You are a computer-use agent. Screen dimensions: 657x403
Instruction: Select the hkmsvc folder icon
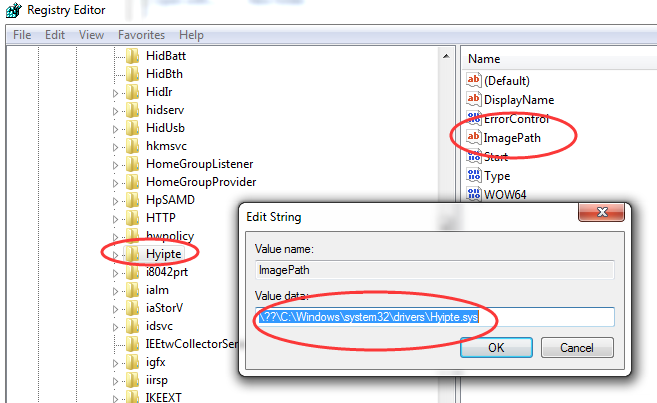[x=132, y=146]
